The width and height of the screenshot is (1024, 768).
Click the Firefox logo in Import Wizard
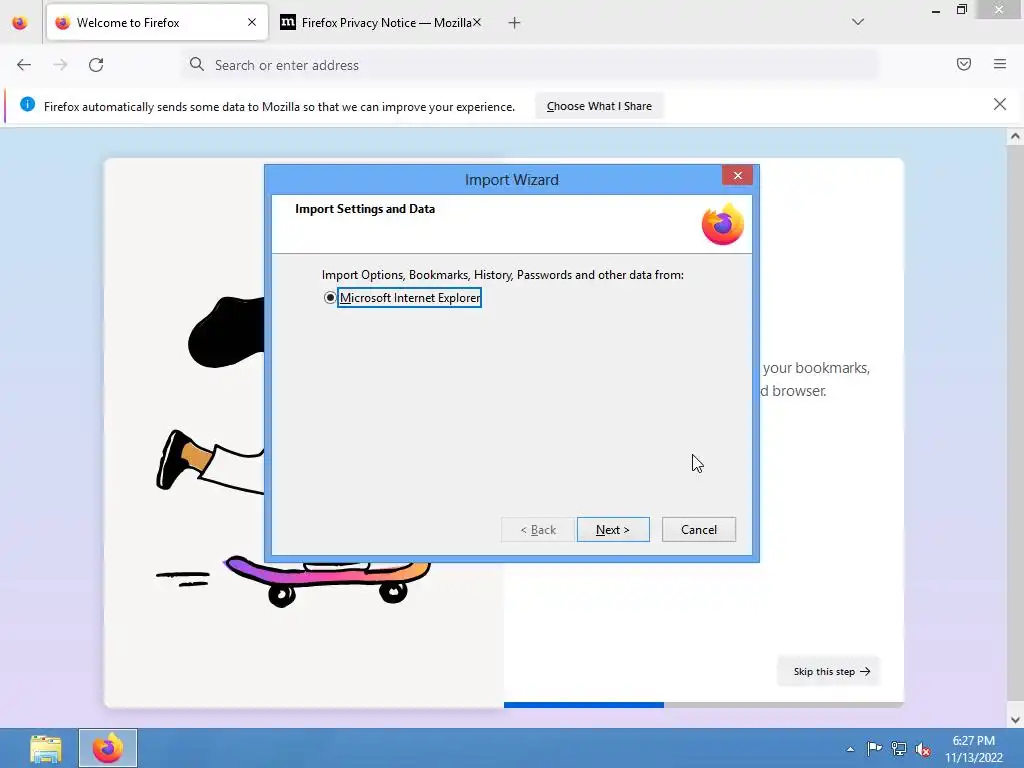pyautogui.click(x=722, y=224)
